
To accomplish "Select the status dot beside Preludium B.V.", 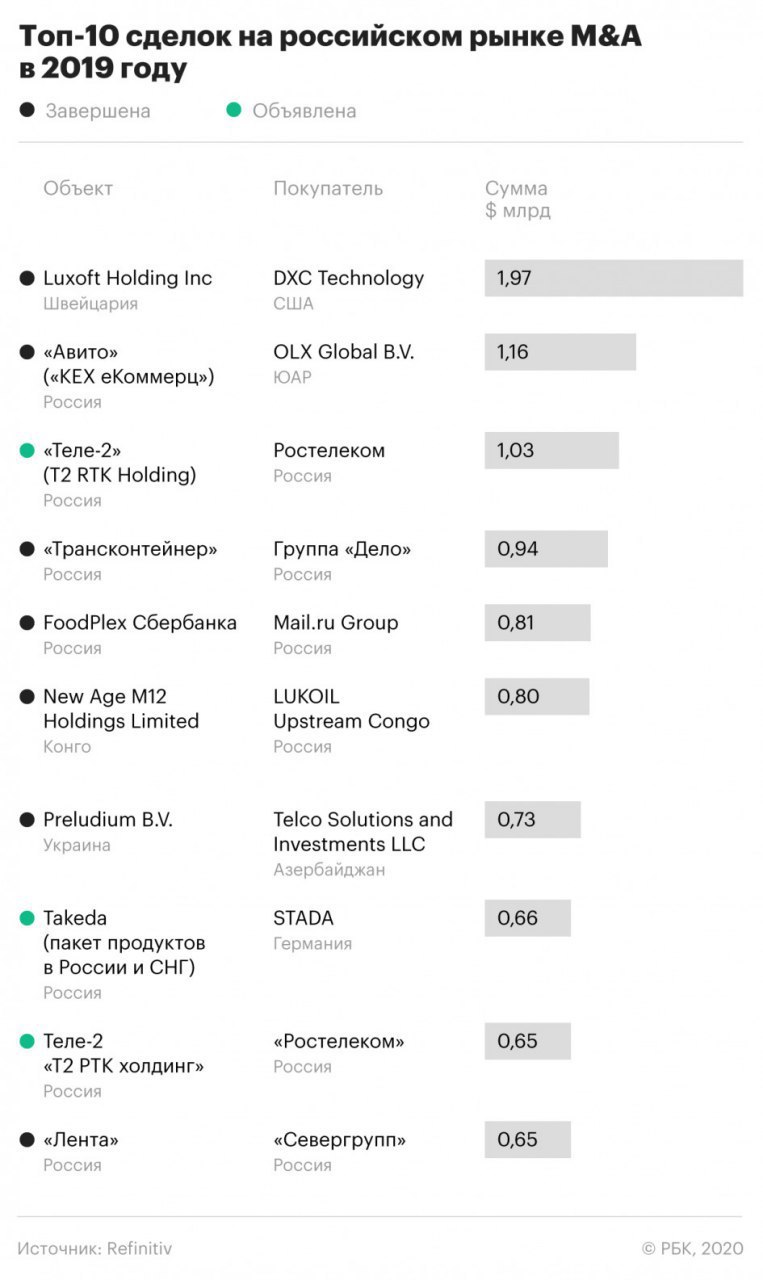I will (x=27, y=820).
